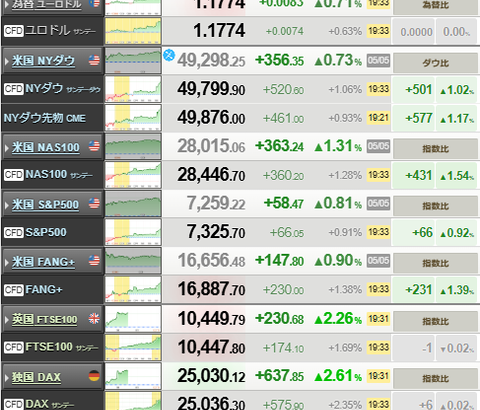Open the 米国 S&P500 link
The image size is (480, 410).
click(x=45, y=204)
